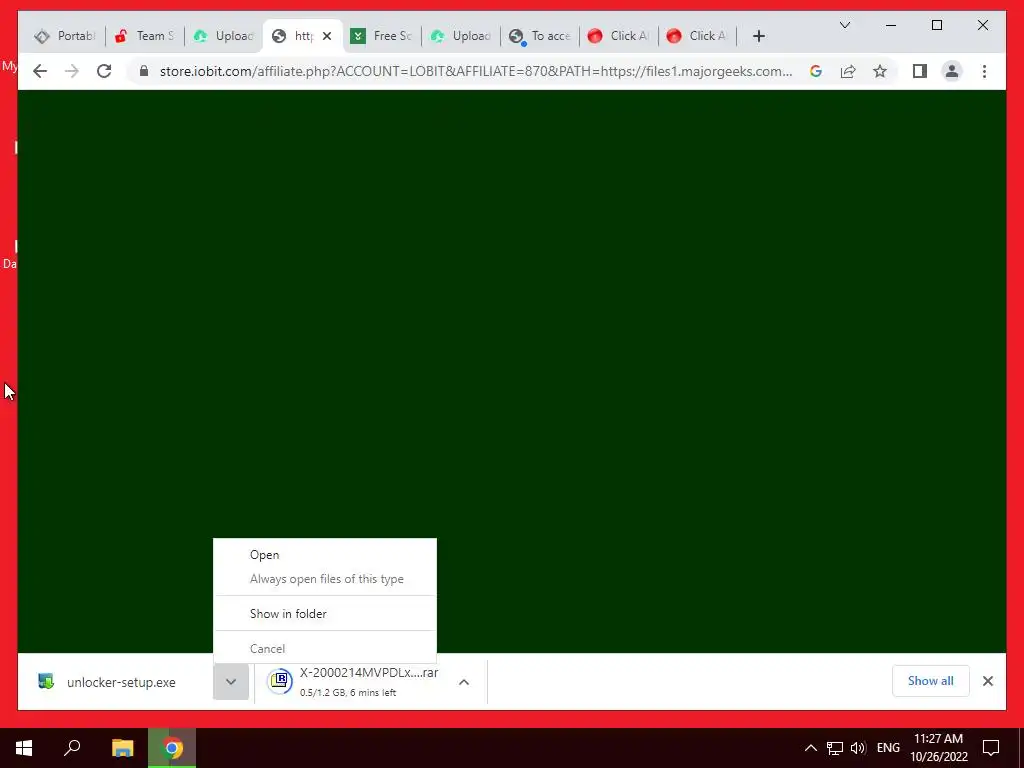This screenshot has height=768, width=1024.
Task: View site lock information icon
Action: pos(144,71)
